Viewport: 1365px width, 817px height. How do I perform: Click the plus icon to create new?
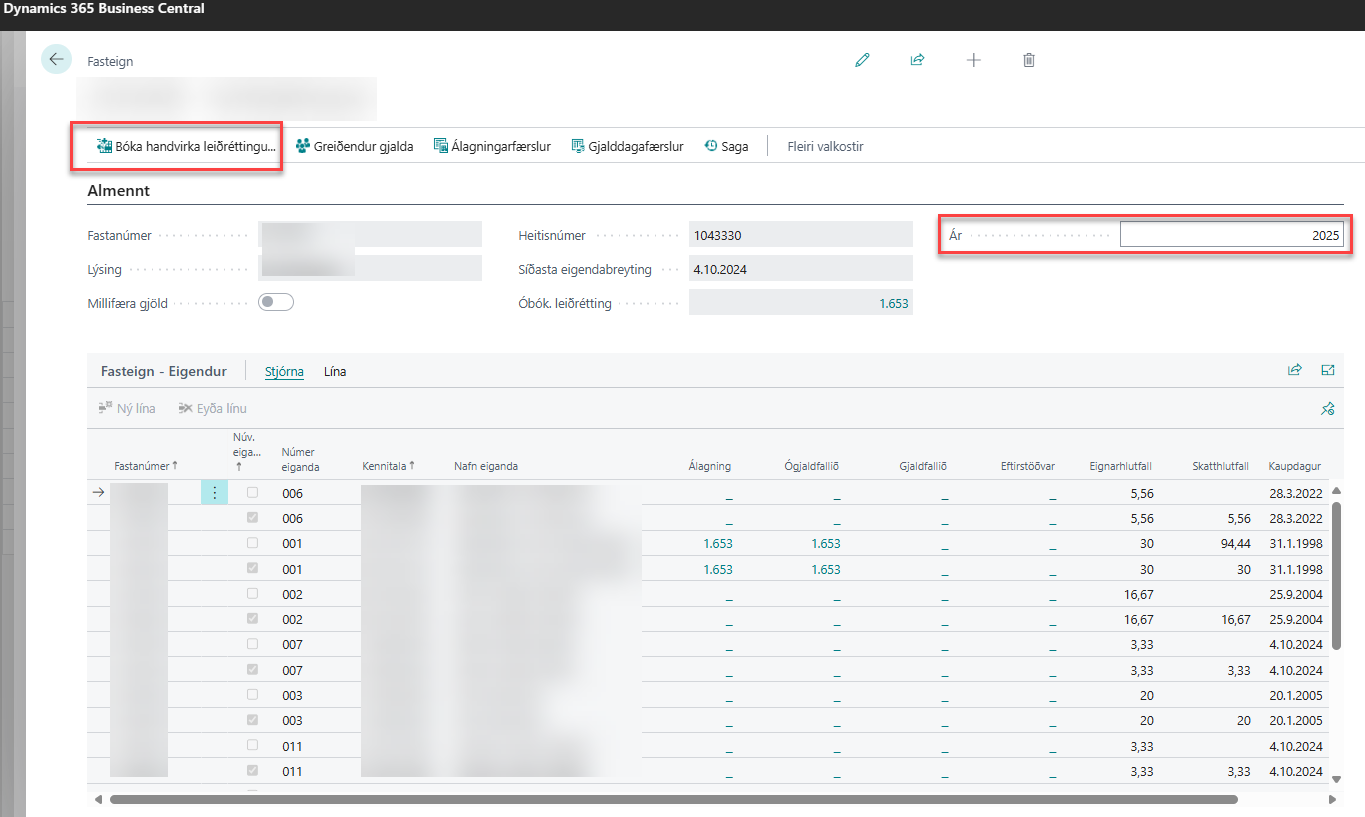click(x=973, y=60)
